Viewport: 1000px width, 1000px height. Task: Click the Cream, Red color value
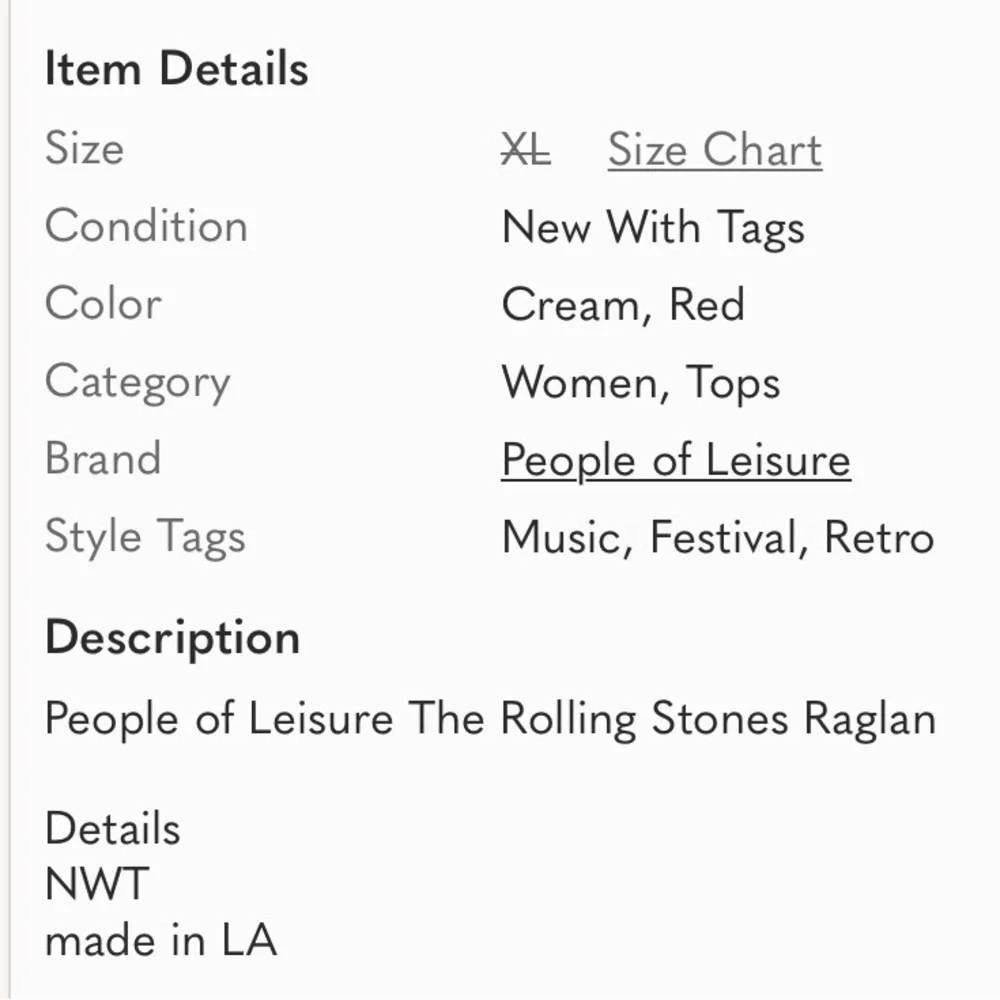(x=623, y=304)
